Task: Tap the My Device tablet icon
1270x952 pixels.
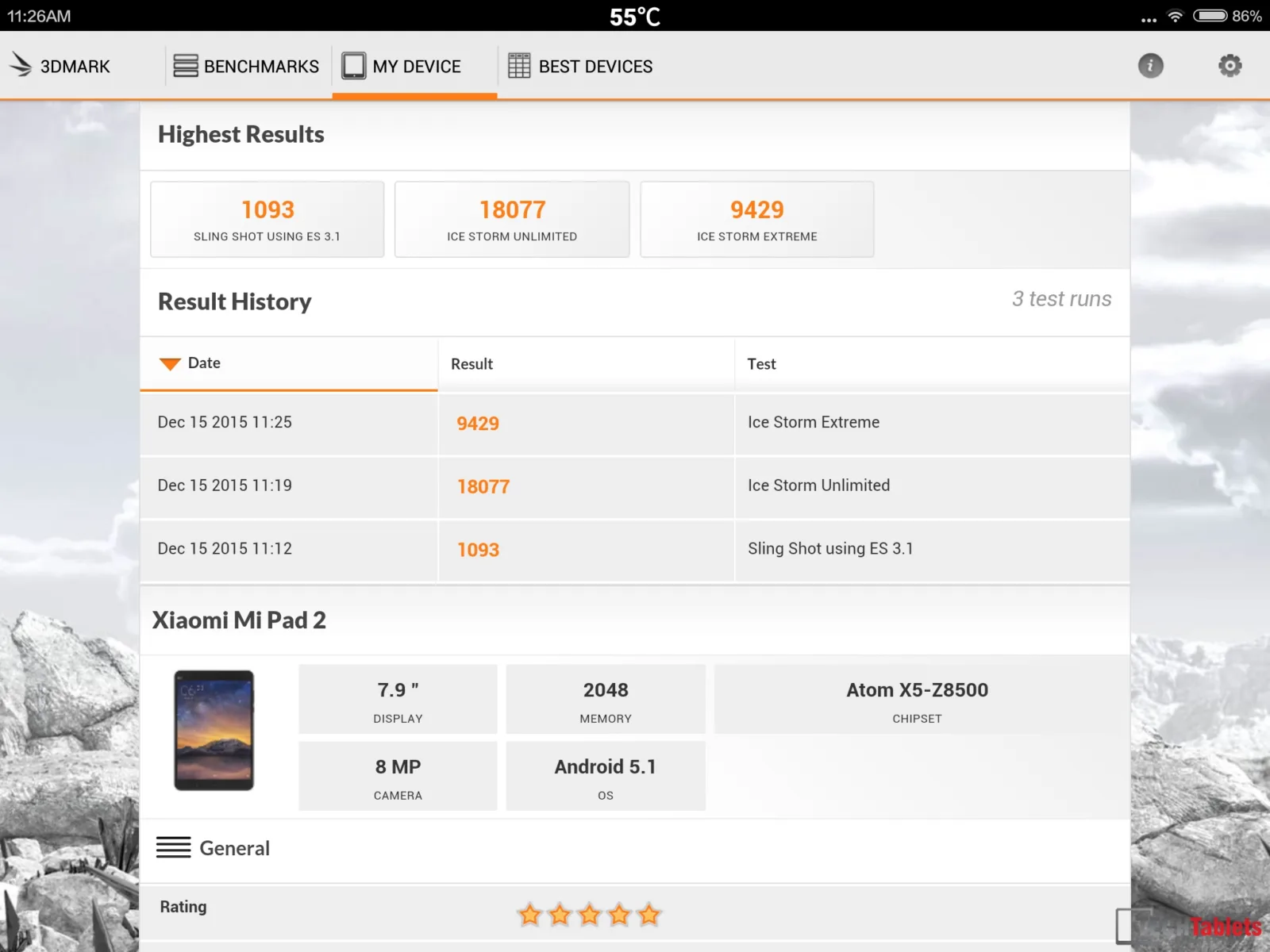Action: click(353, 66)
